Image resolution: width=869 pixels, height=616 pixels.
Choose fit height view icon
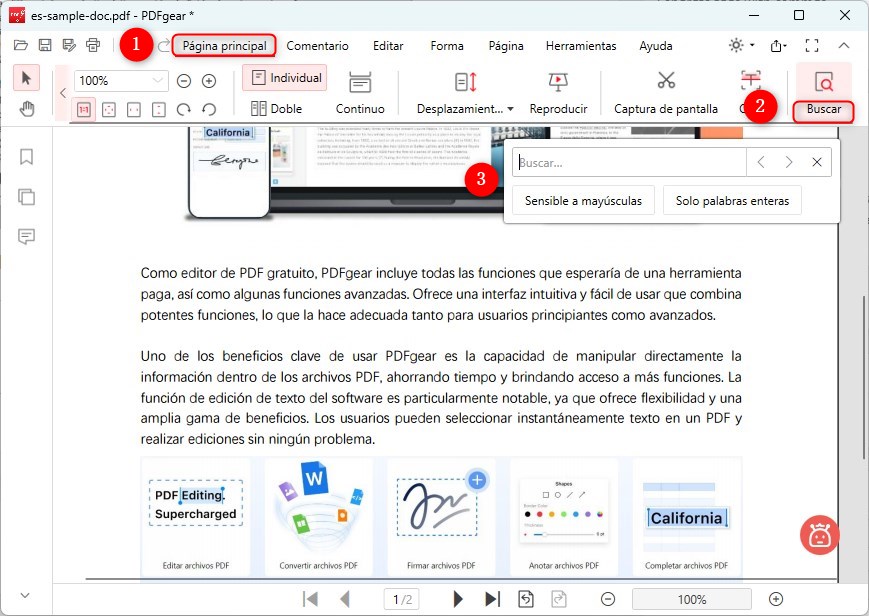[x=159, y=109]
